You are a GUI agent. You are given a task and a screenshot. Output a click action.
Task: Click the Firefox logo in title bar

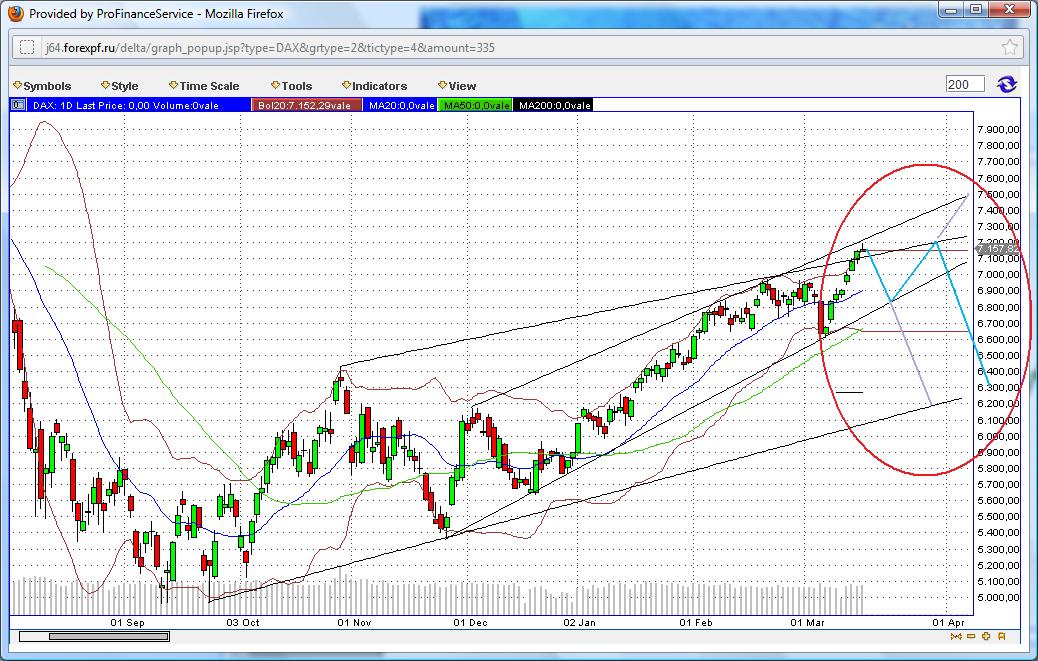tap(15, 13)
